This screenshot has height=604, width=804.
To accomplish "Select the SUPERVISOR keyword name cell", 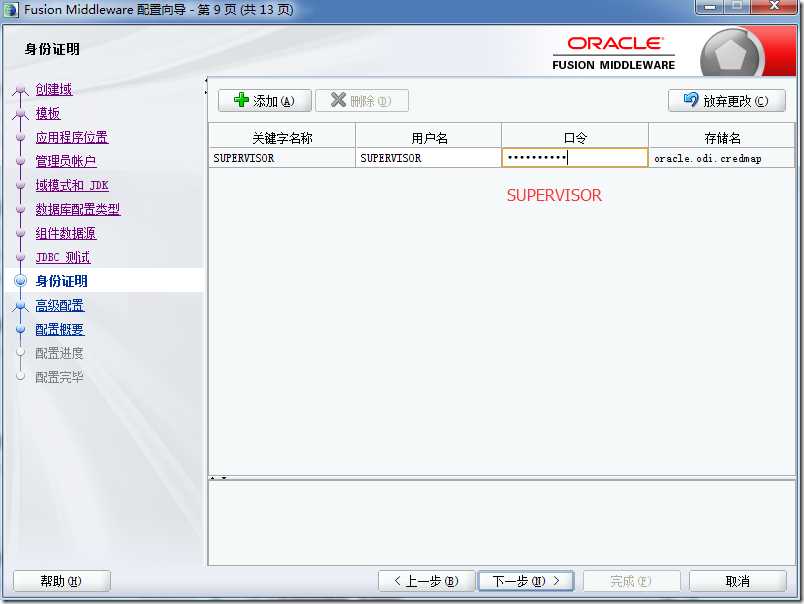I will pos(282,158).
